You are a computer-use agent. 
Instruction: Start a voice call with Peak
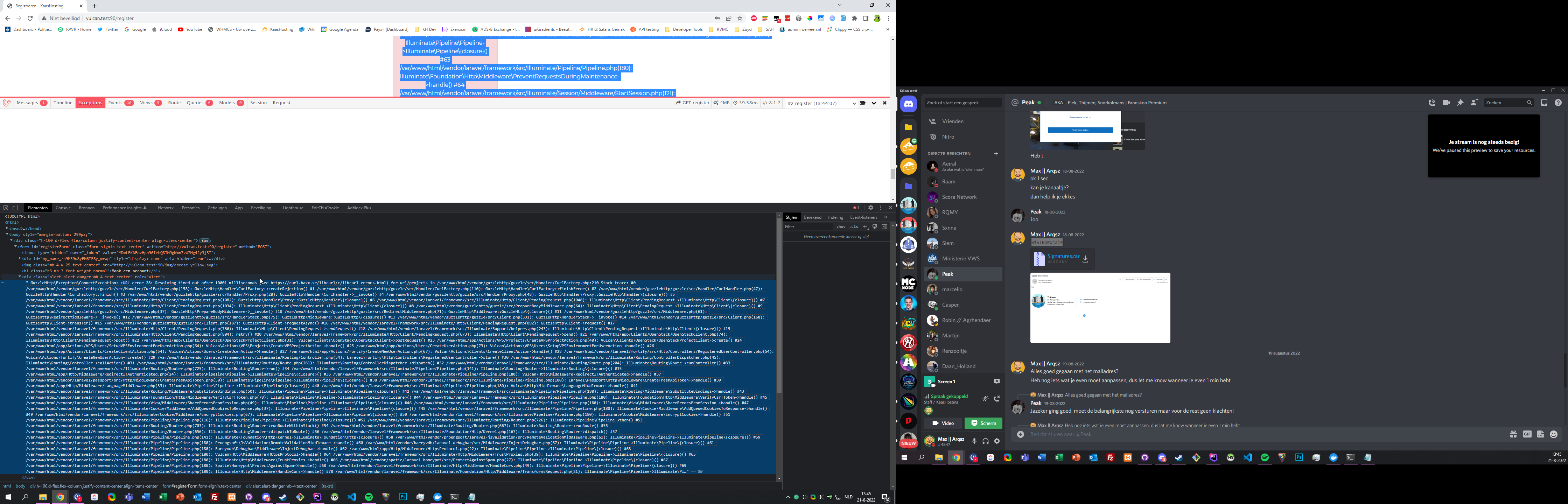click(x=1431, y=103)
